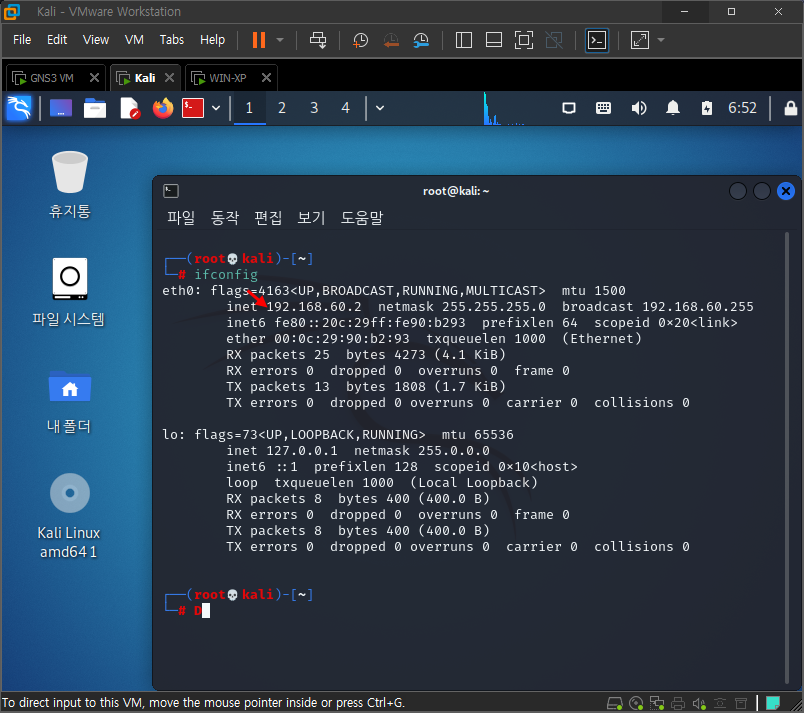Click terminal window title bar icon
Viewport: 804px width, 713px height.
click(171, 191)
